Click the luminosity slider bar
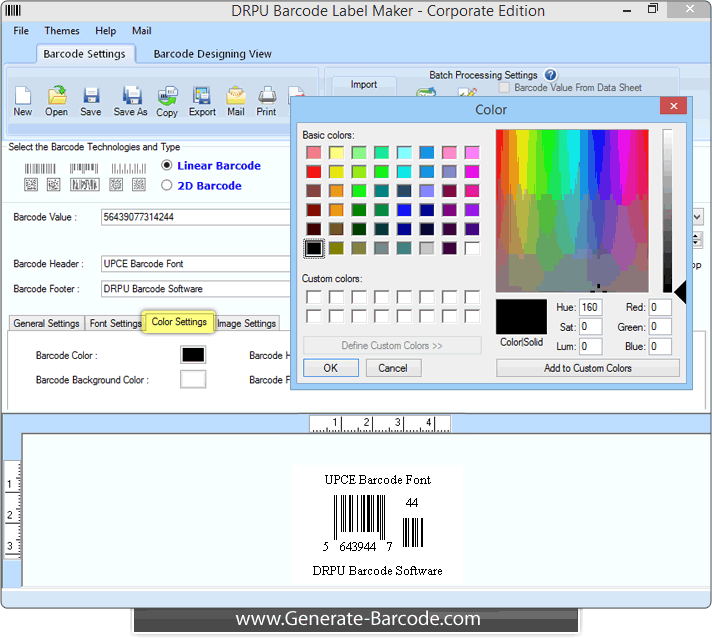Image resolution: width=712 pixels, height=638 pixels. tap(667, 211)
